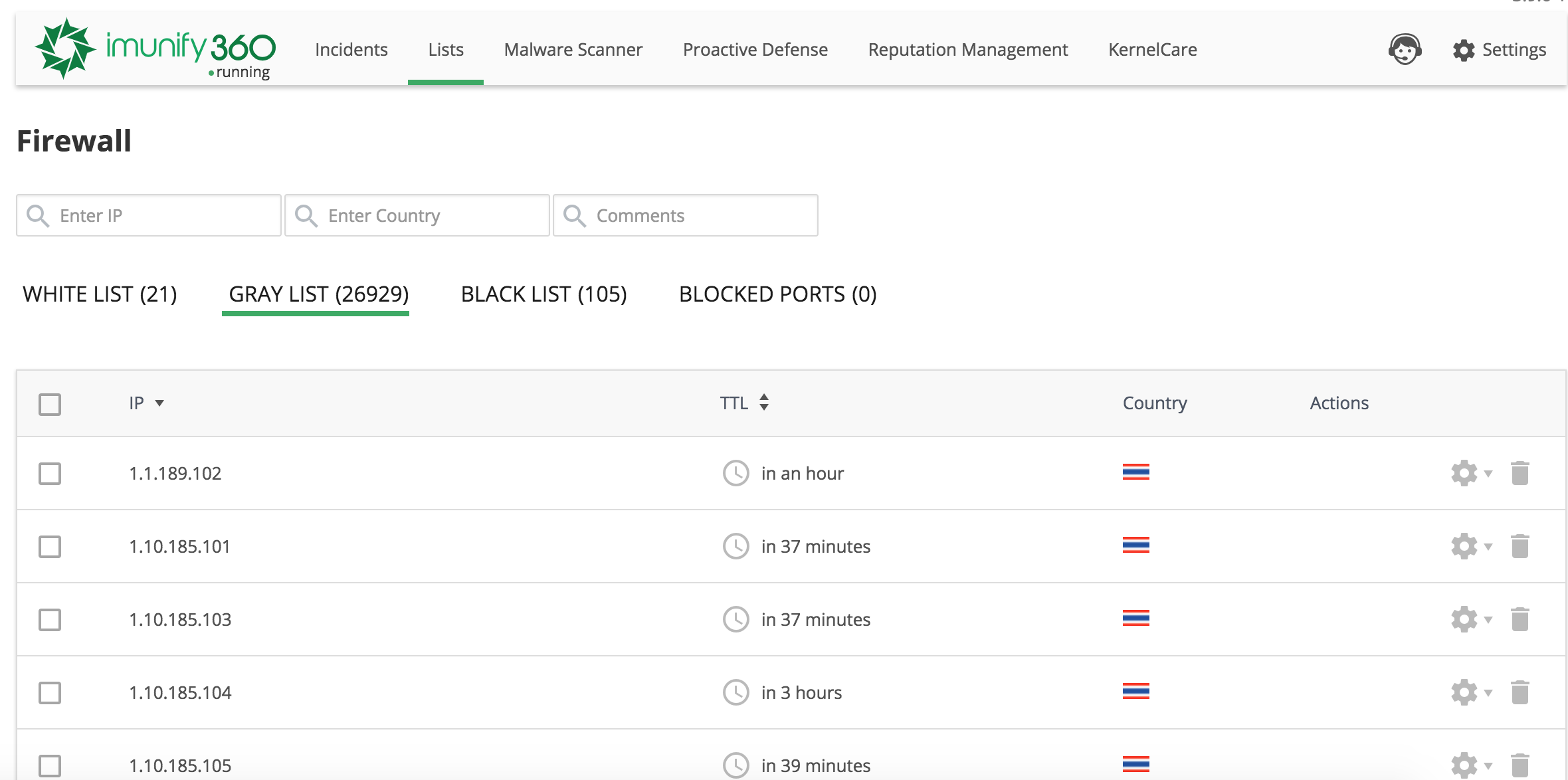Click the support agent headset icon
The width and height of the screenshot is (1568, 780).
tap(1405, 50)
